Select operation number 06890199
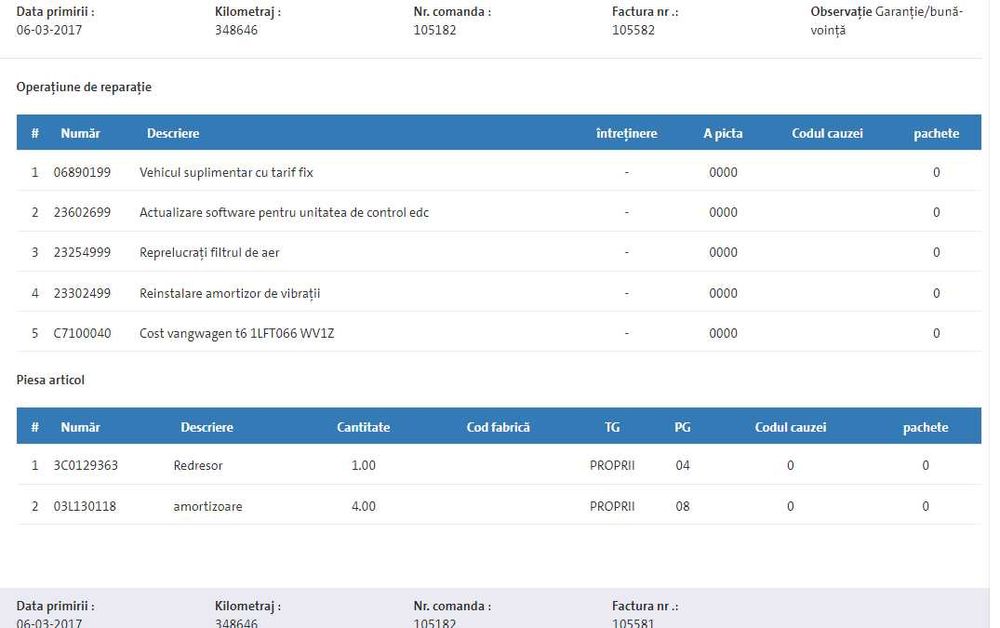The width and height of the screenshot is (1000, 628). click(x=82, y=172)
